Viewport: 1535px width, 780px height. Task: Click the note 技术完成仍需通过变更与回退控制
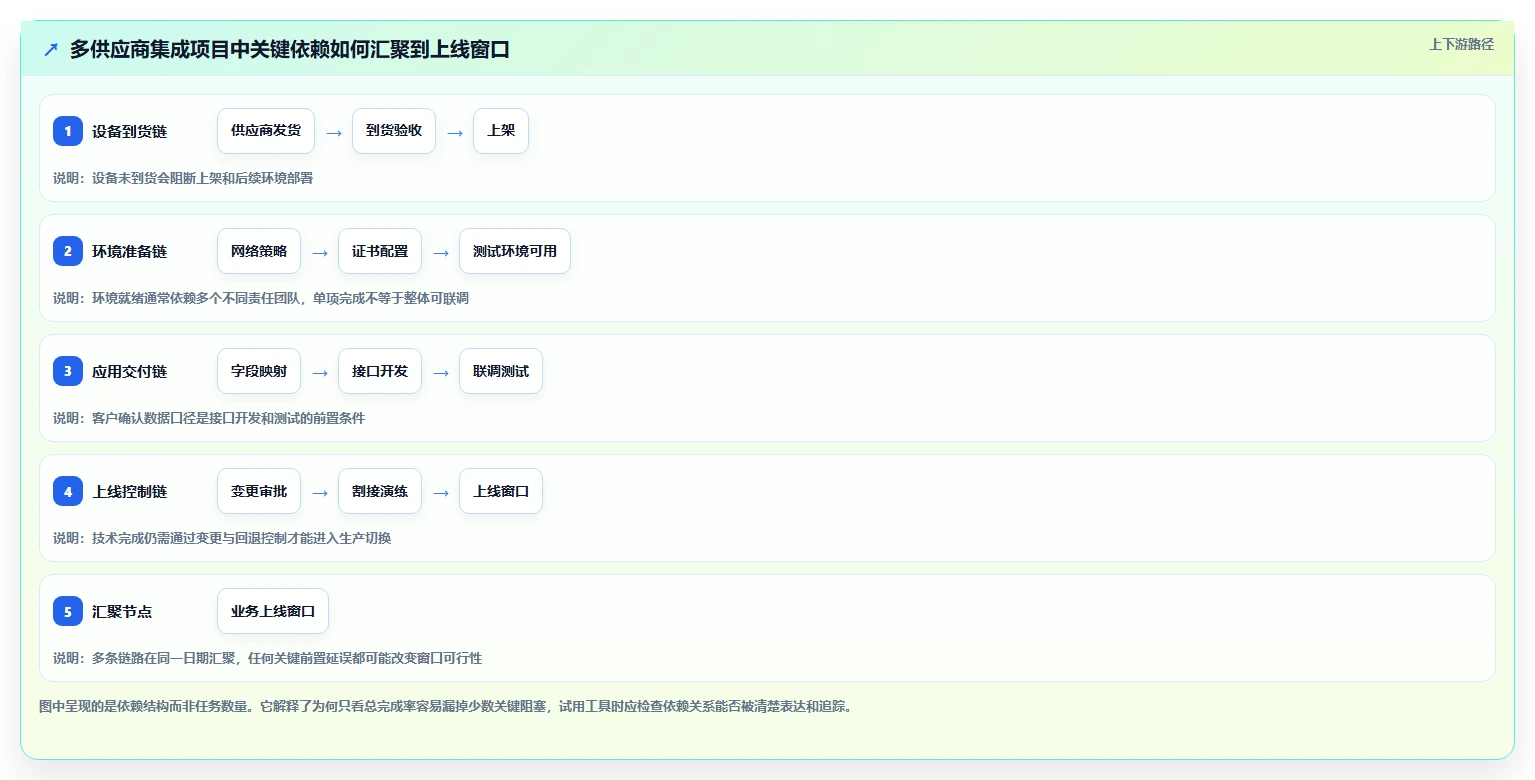click(222, 538)
